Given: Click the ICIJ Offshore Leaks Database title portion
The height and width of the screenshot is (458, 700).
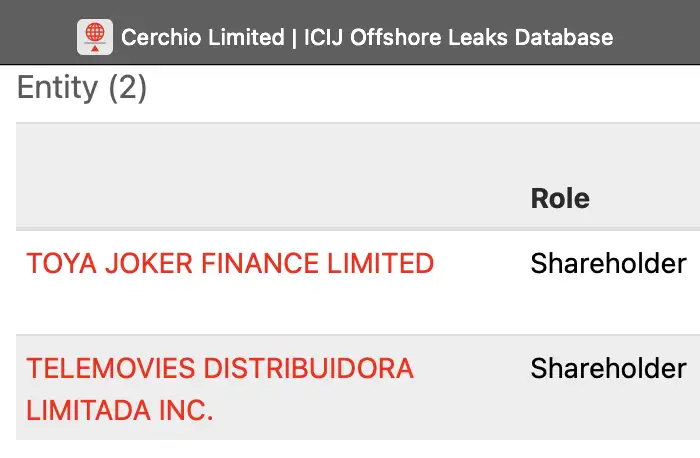Looking at the screenshot, I should (458, 38).
